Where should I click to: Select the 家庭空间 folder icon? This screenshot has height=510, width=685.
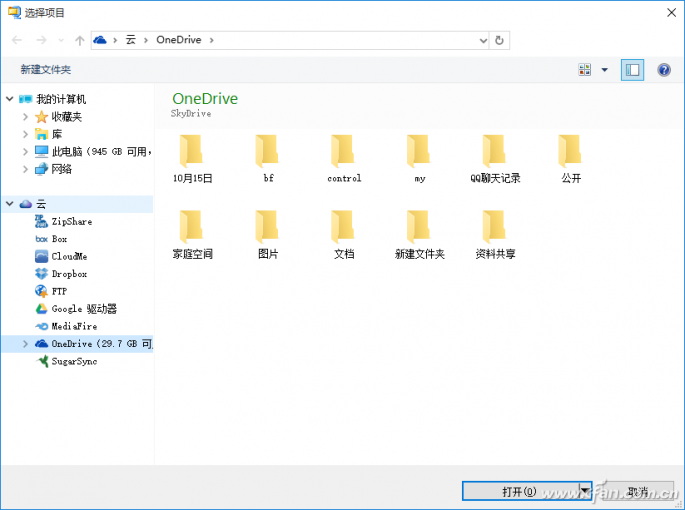pos(191,226)
